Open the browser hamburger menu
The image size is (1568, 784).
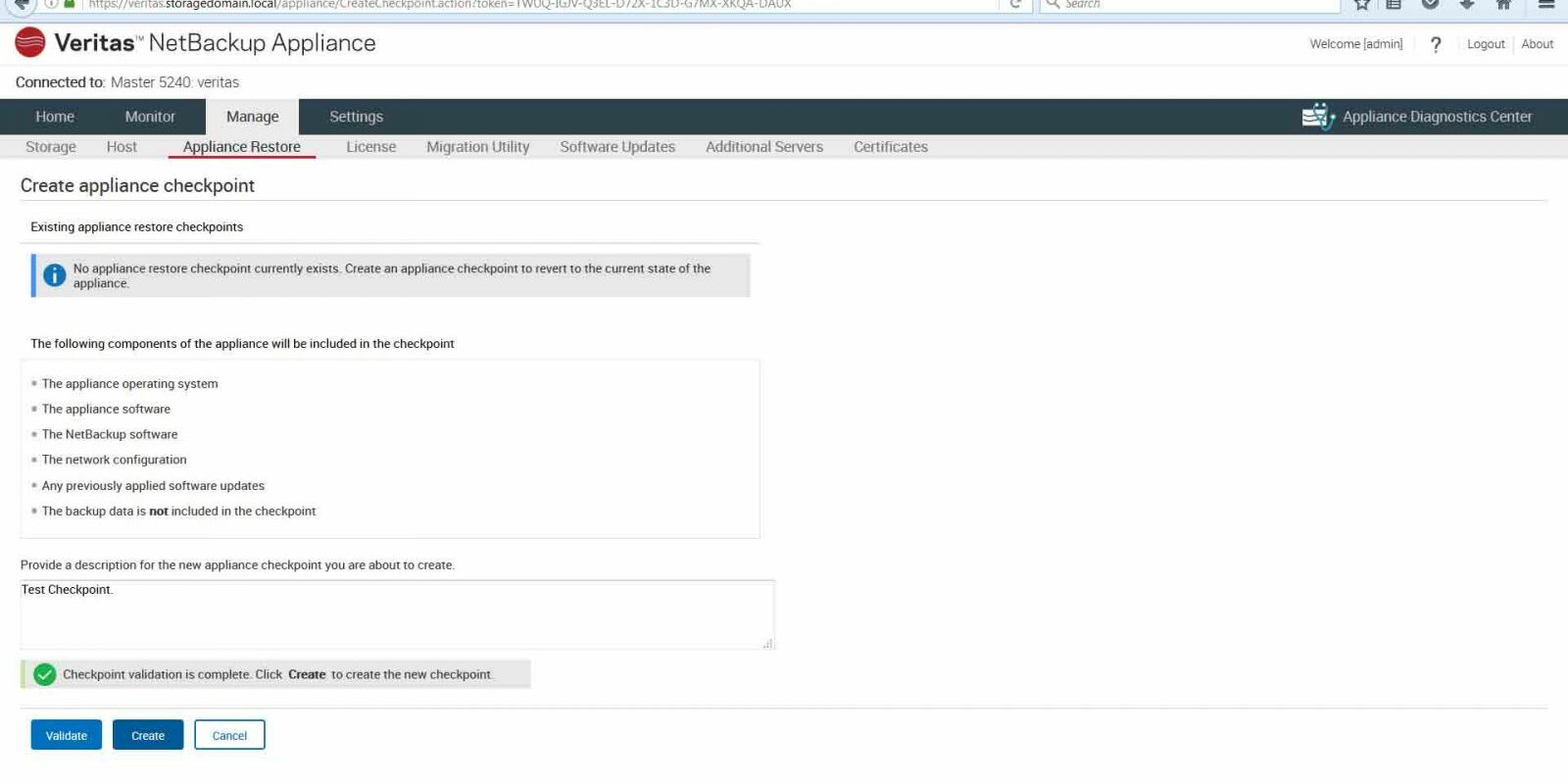pos(1546,4)
